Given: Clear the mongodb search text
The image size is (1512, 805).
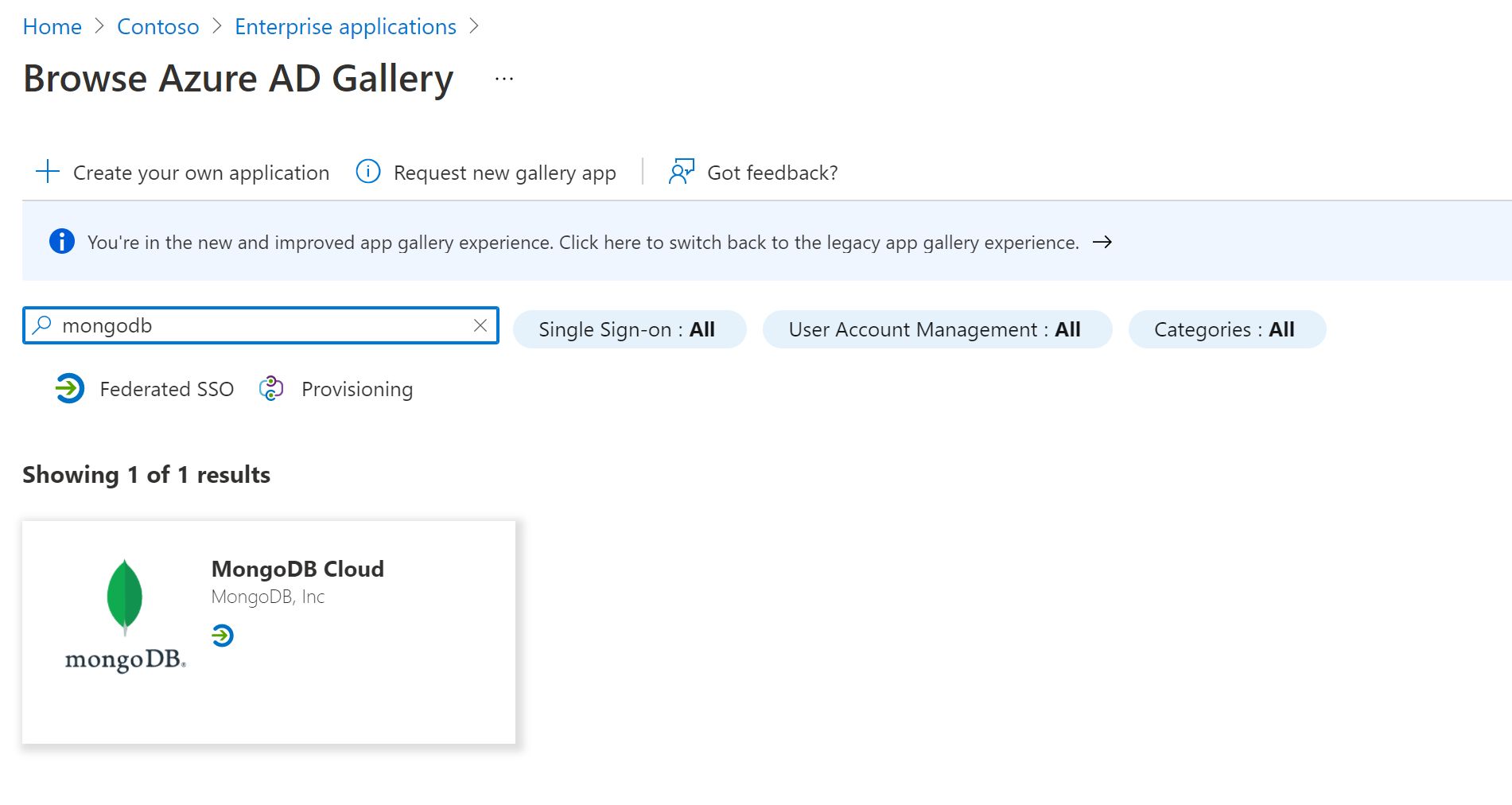Looking at the screenshot, I should [x=480, y=325].
